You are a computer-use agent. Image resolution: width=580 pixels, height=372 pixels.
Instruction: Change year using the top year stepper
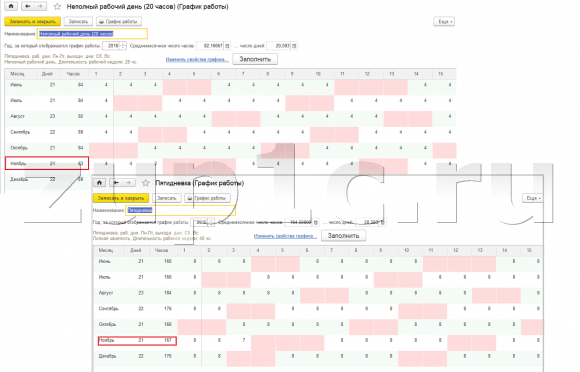(x=123, y=46)
